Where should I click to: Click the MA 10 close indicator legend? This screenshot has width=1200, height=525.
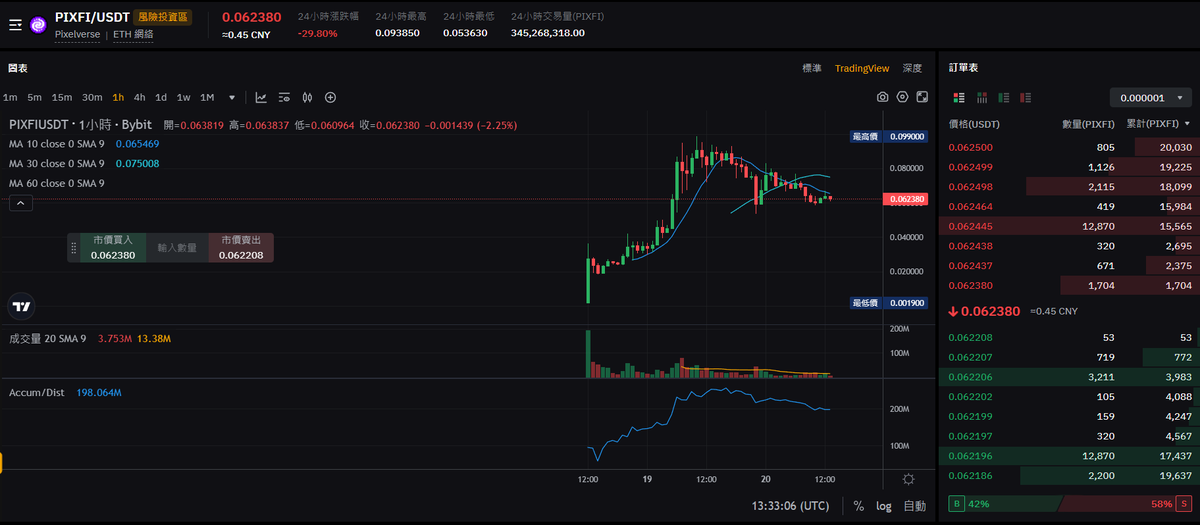(x=57, y=144)
